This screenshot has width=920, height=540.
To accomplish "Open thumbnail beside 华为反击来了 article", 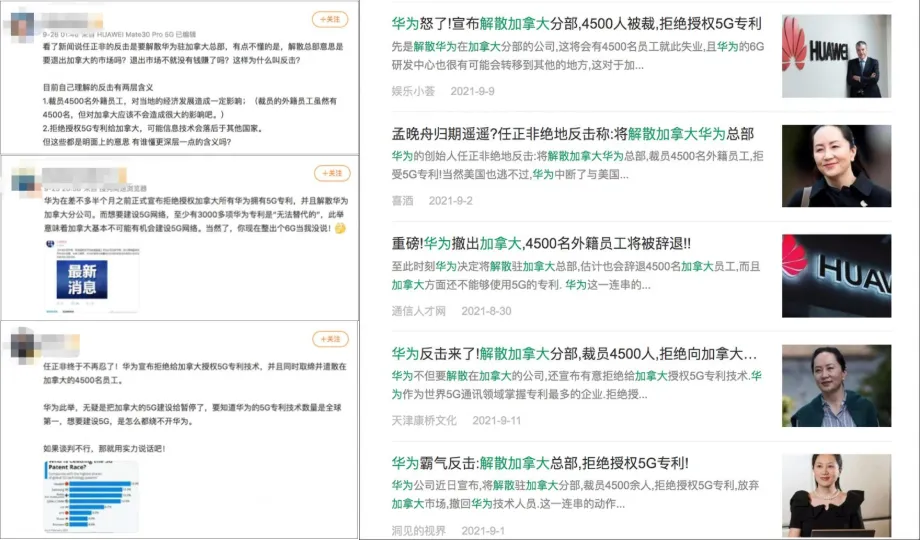I will pyautogui.click(x=836, y=386).
